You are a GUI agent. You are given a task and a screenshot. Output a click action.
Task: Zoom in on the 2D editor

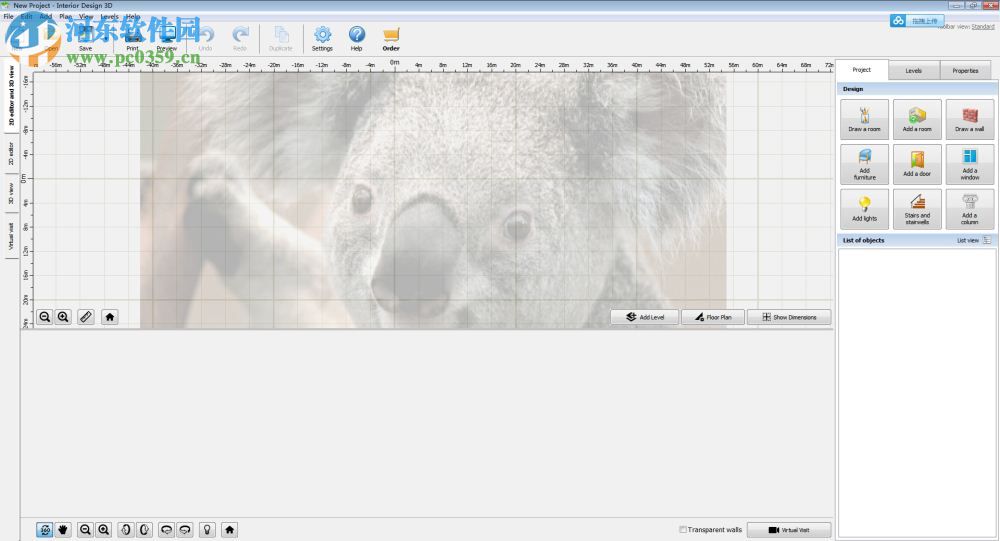[x=63, y=317]
